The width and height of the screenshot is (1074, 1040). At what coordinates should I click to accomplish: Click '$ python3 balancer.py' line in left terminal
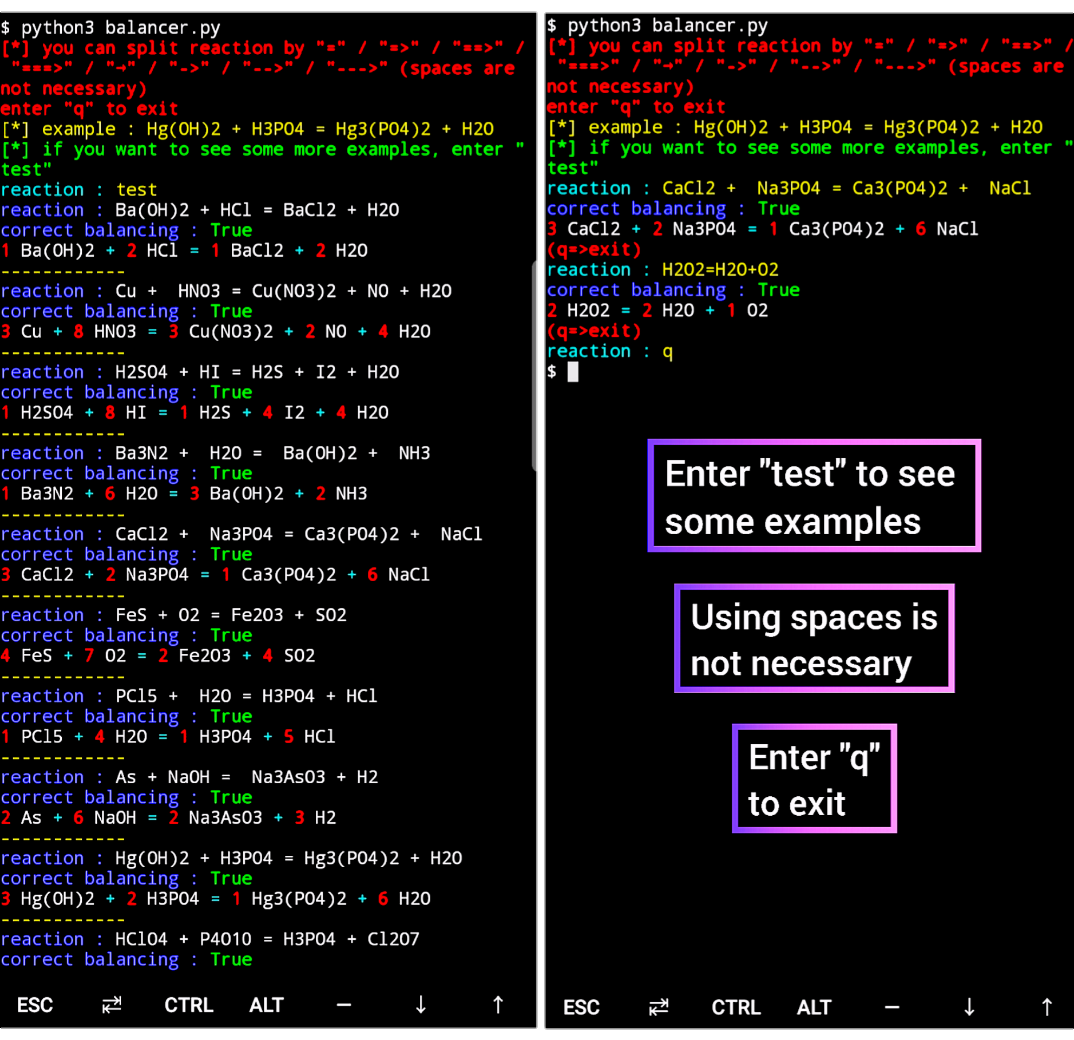[x=111, y=28]
